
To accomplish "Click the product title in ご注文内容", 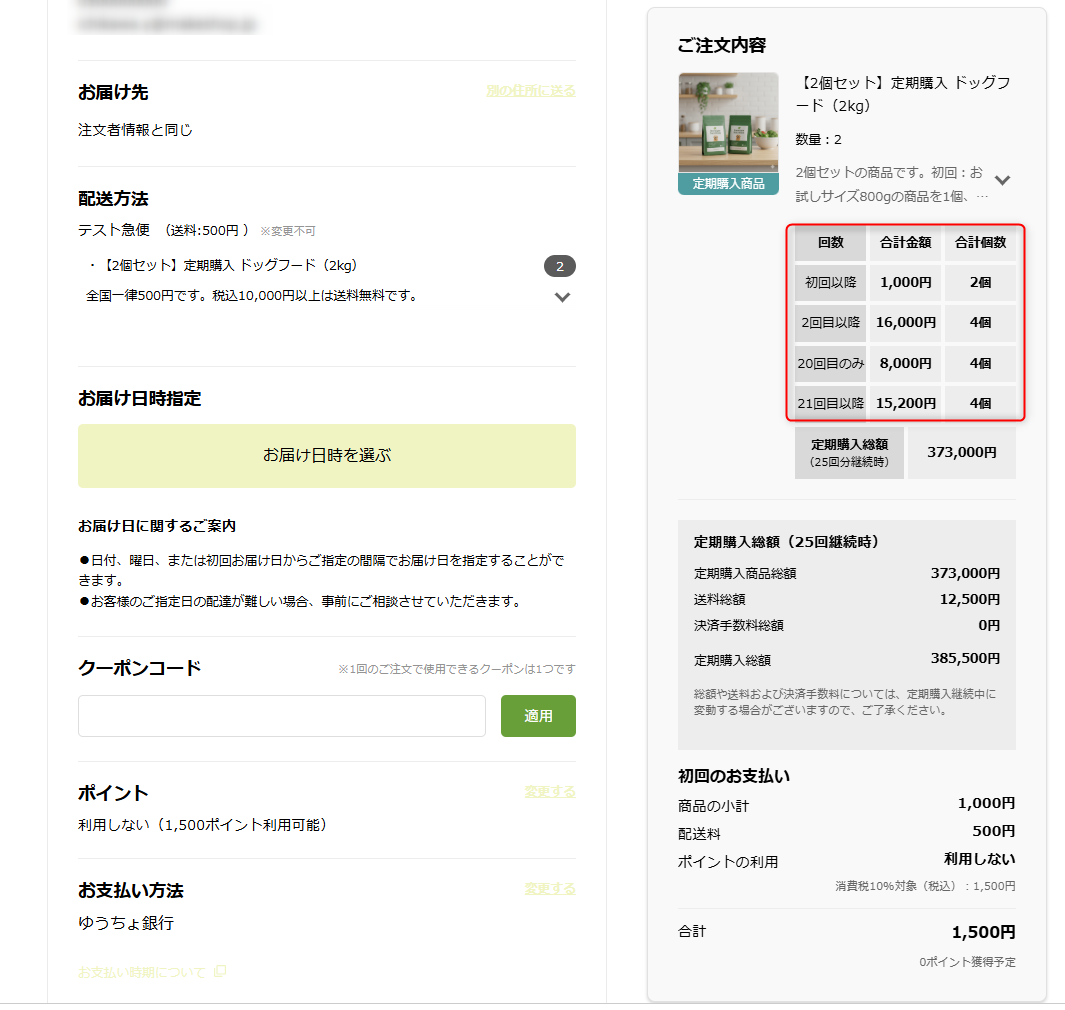I will click(x=904, y=94).
